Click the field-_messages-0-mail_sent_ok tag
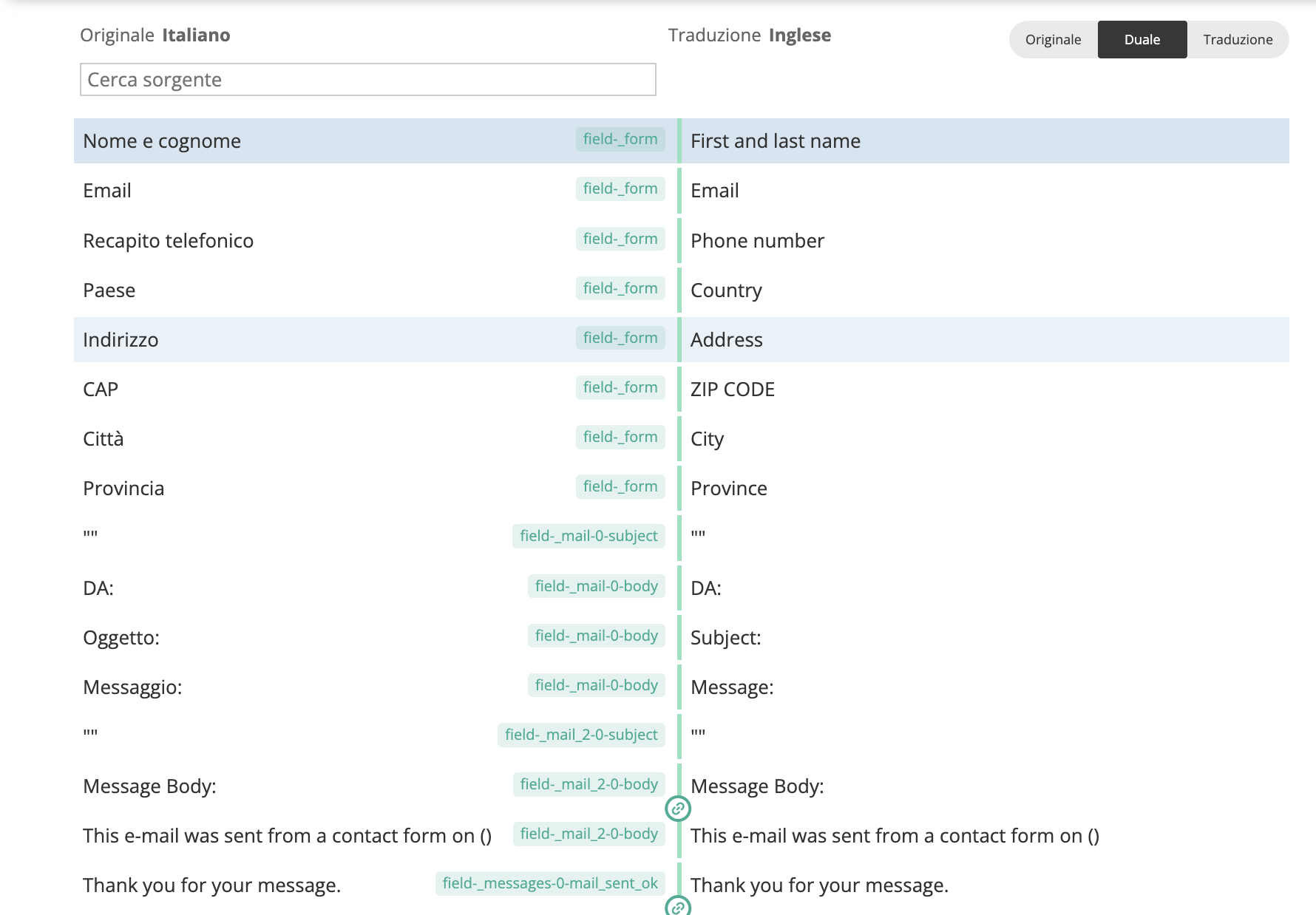Screen dimensions: 1316x915 pyautogui.click(x=550, y=883)
